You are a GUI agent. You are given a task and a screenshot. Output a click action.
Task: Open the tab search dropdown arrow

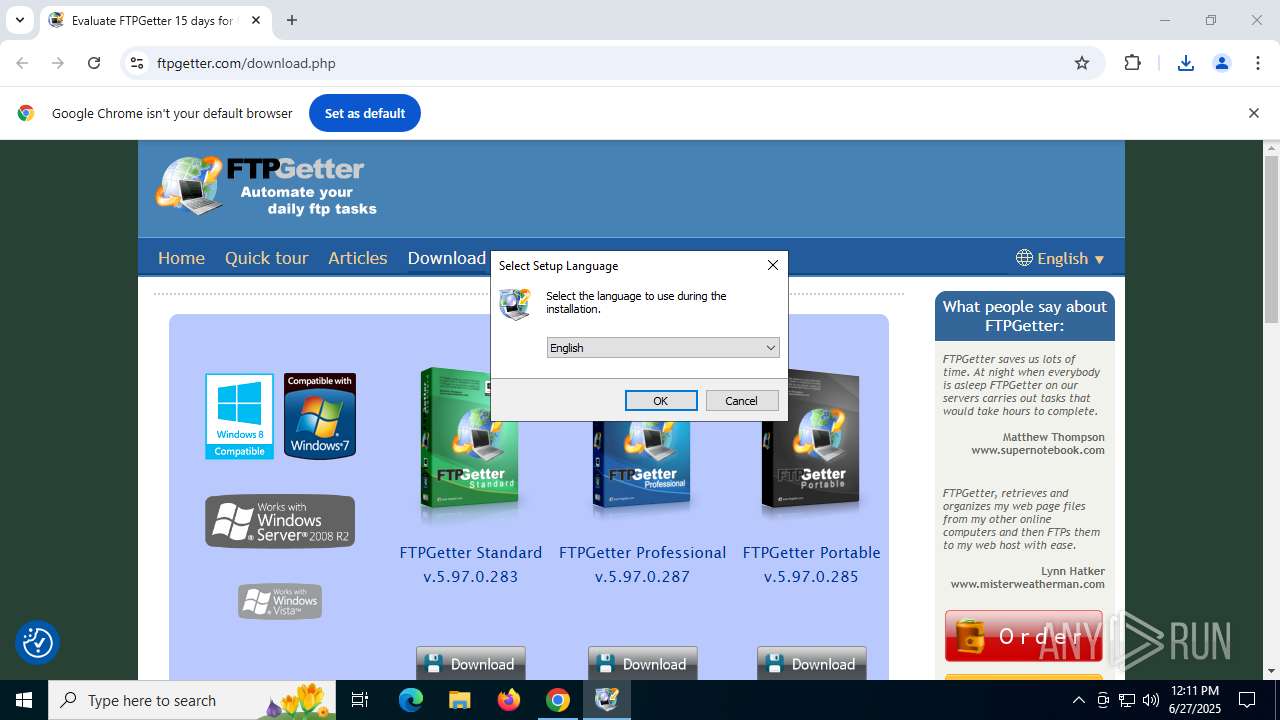[x=19, y=20]
